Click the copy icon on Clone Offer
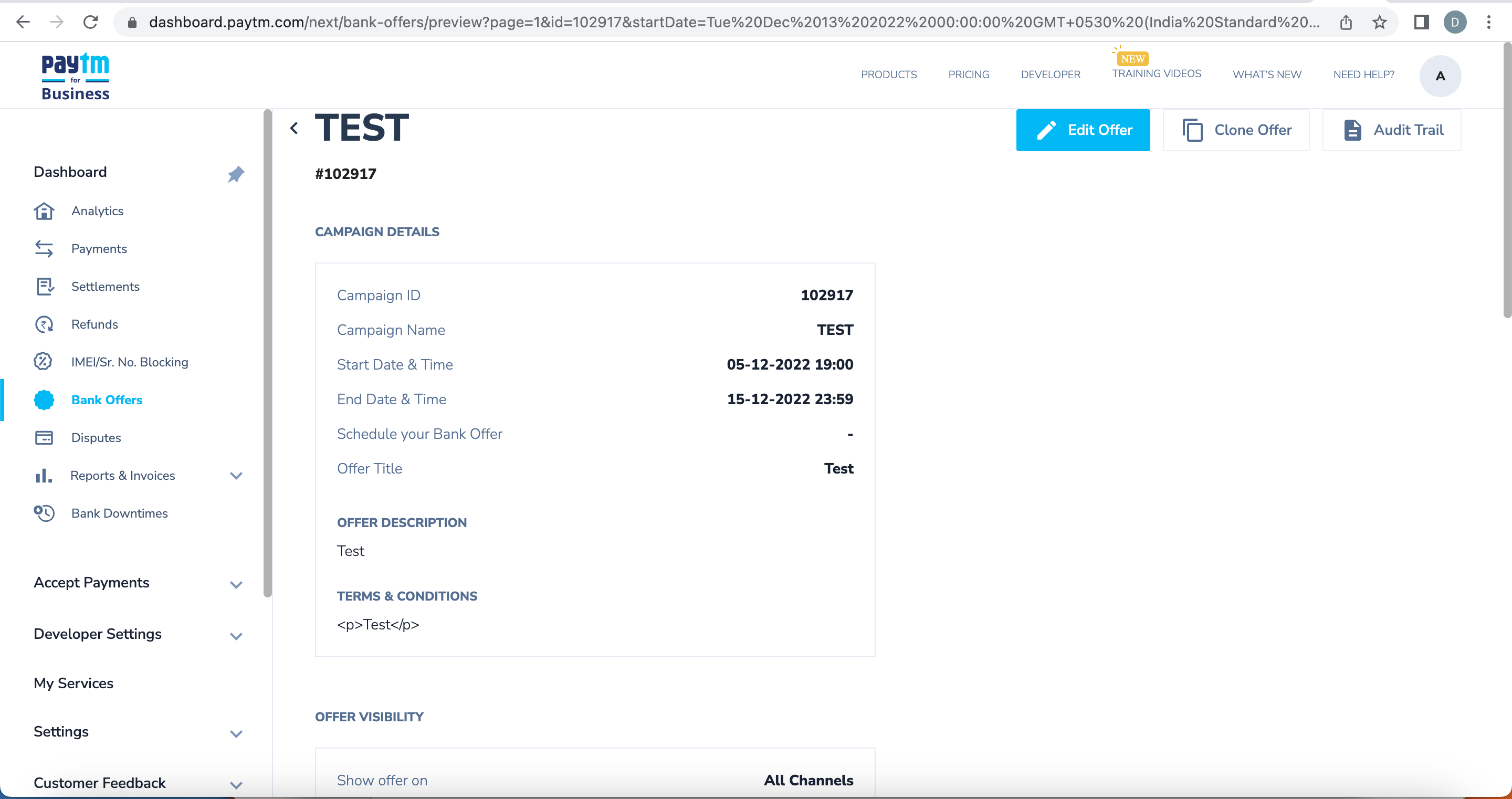The width and height of the screenshot is (1512, 799). (1192, 130)
